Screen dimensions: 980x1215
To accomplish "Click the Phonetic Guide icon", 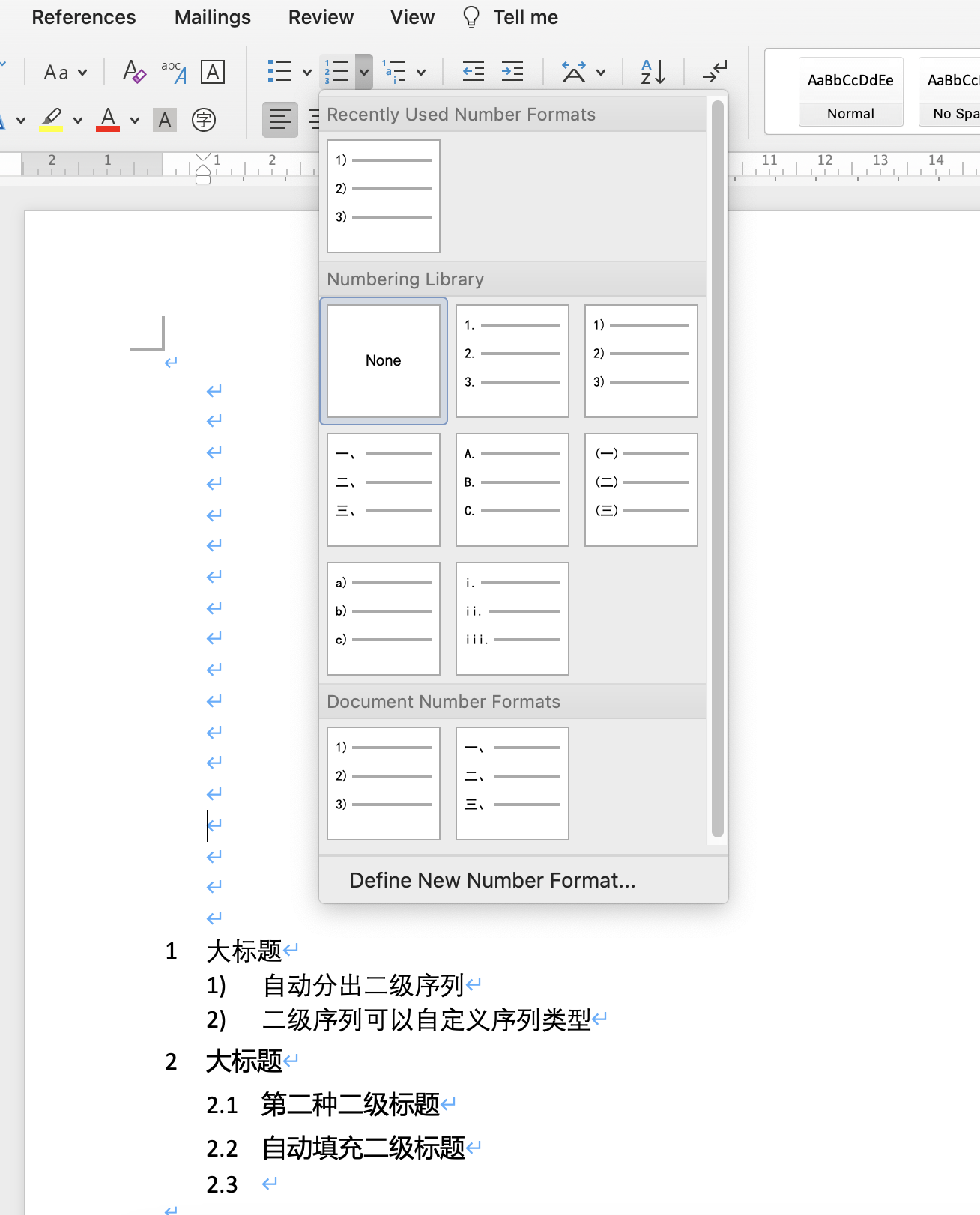I will tap(174, 73).
